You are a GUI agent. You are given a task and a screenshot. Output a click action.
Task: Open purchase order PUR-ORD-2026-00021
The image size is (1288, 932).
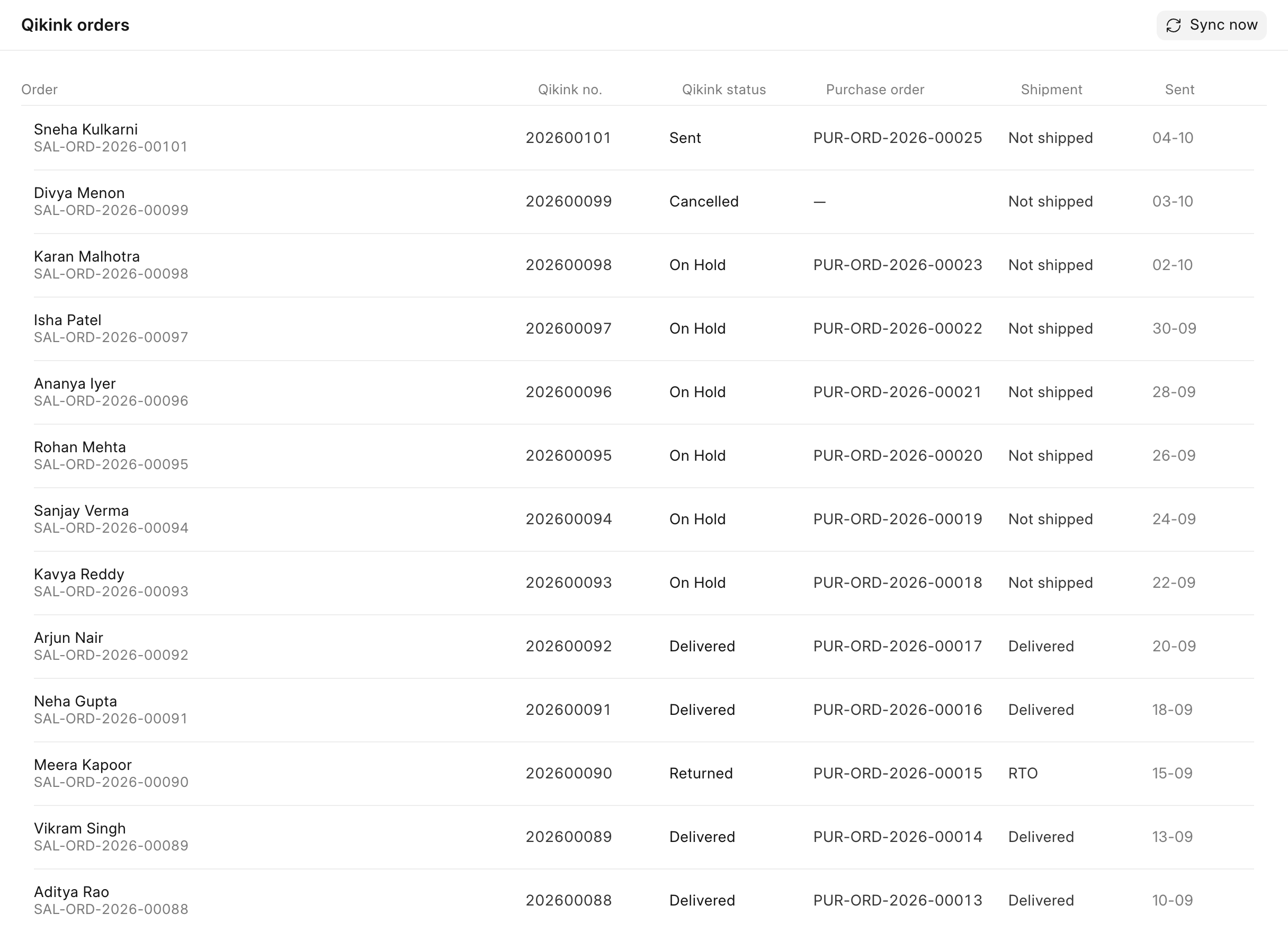[x=897, y=392]
